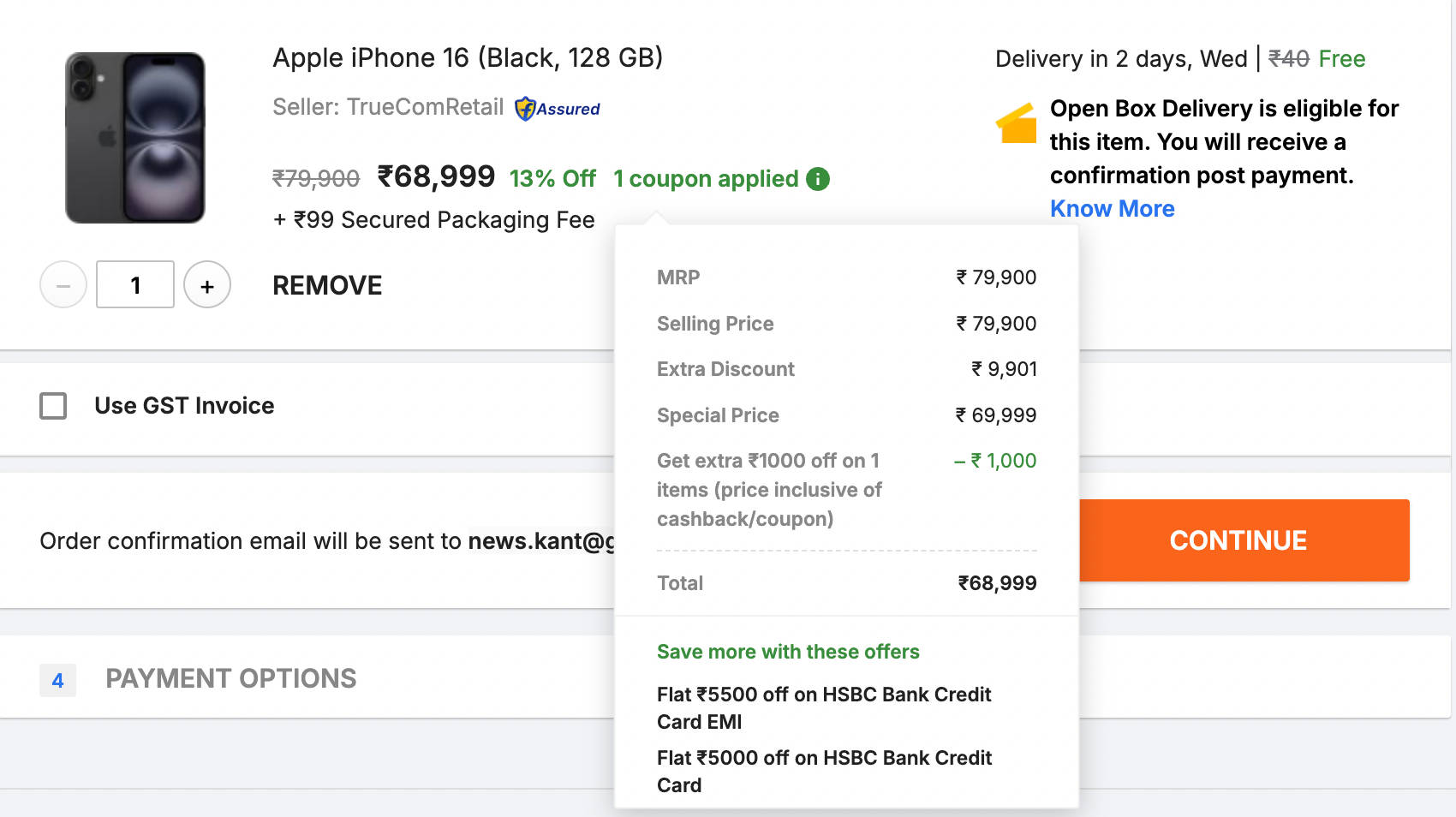The image size is (1456, 817).
Task: Click the 'Save more with these offers' heading
Action: tap(787, 652)
